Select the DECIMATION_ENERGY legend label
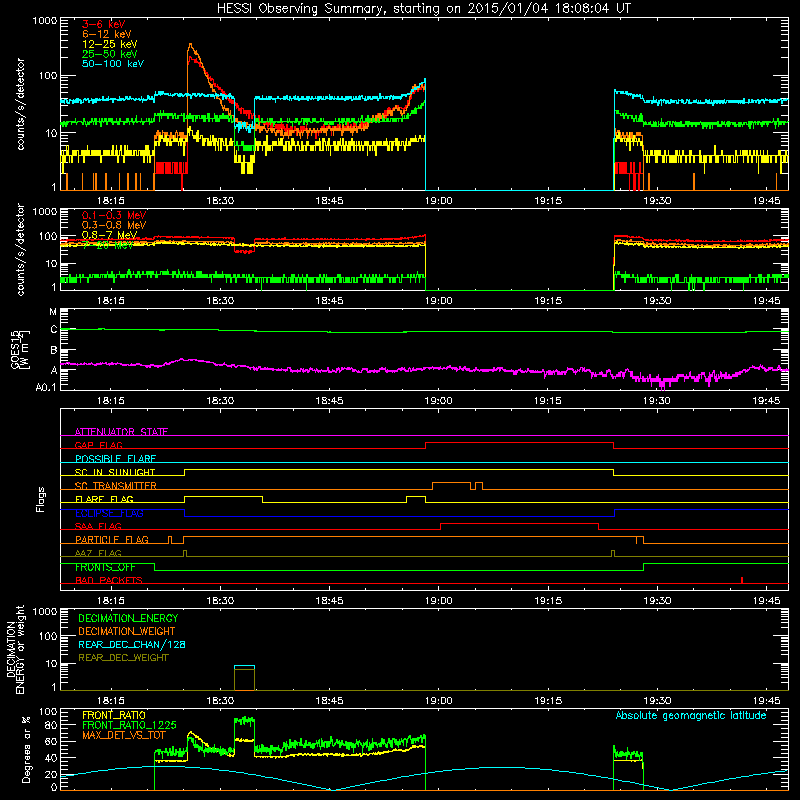The height and width of the screenshot is (800, 800). (128, 618)
